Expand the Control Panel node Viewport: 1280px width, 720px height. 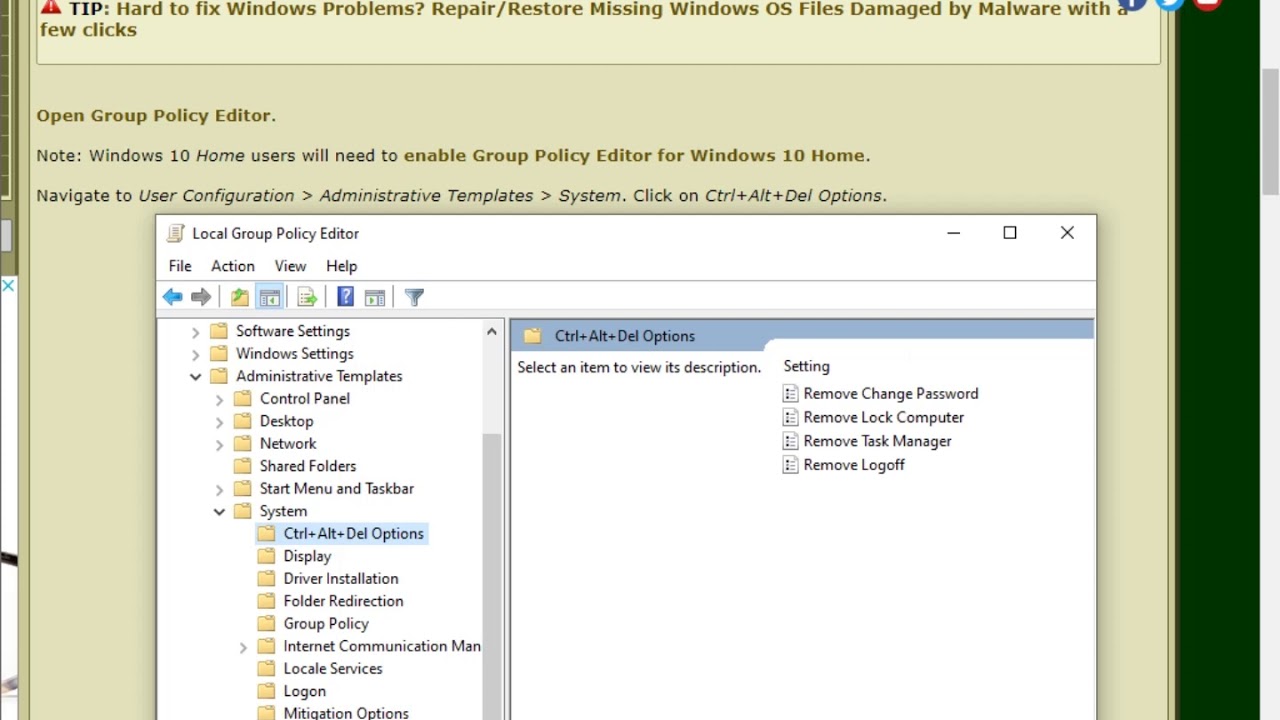point(219,399)
